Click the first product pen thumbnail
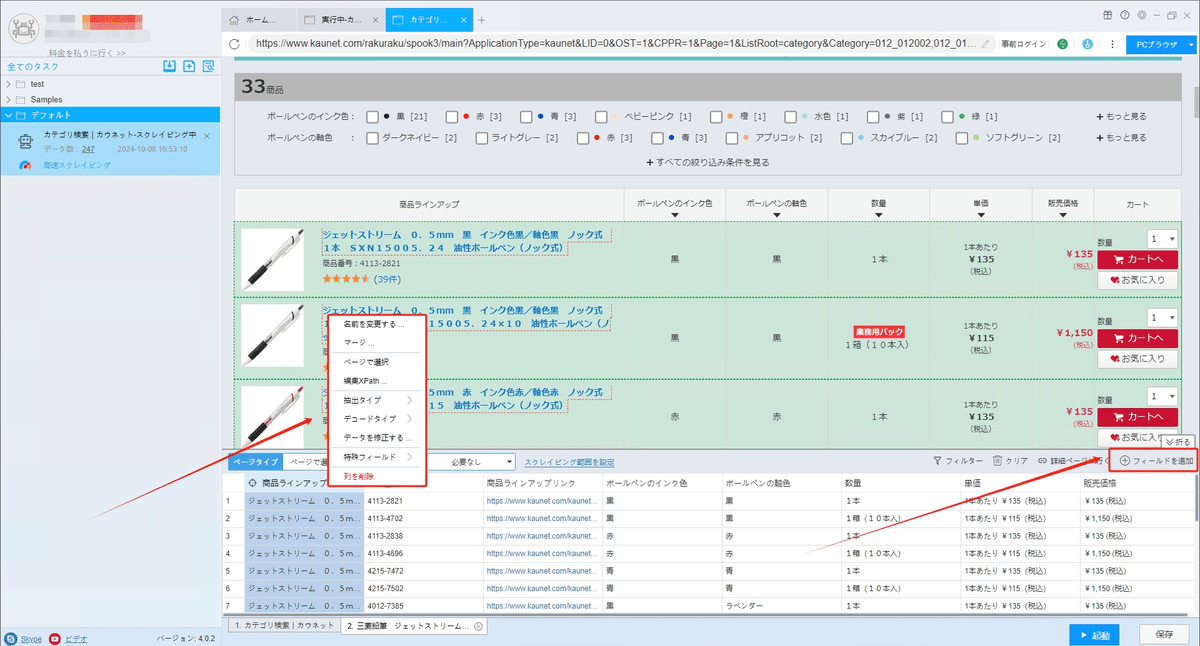 tap(272, 260)
